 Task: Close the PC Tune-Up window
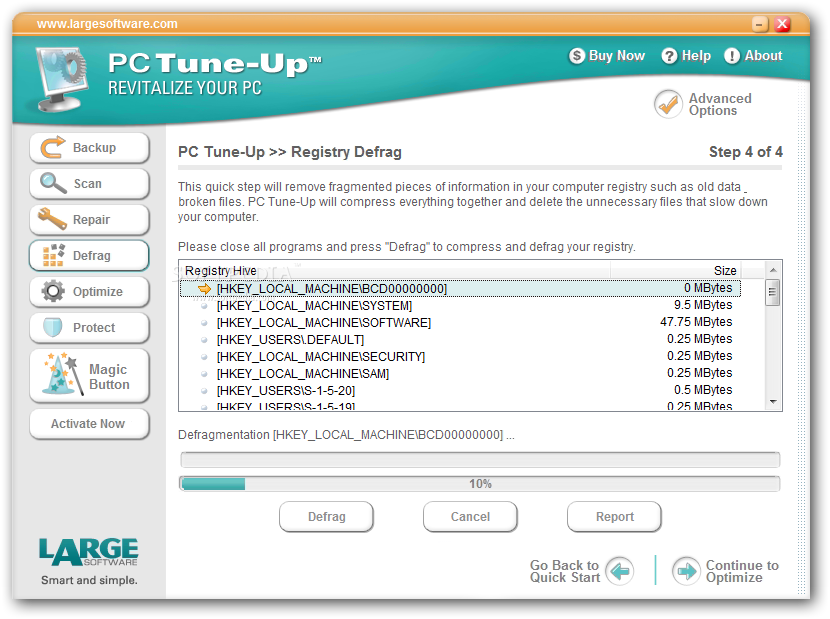(x=782, y=24)
